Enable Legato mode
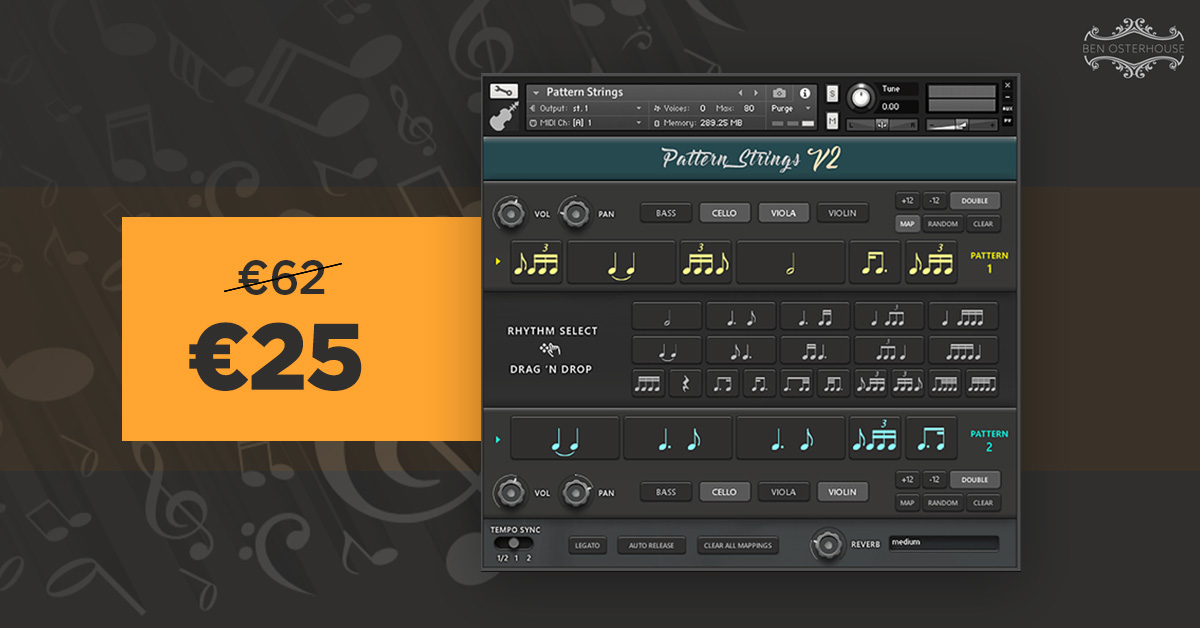 [x=587, y=546]
